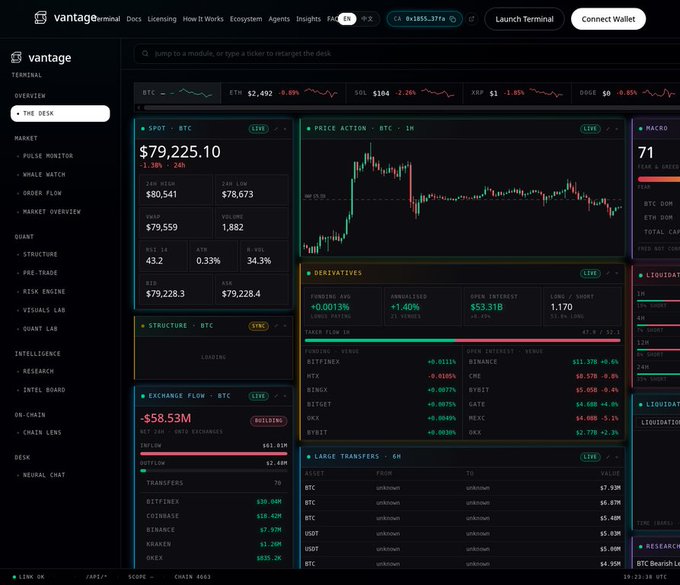Click the Taker Flow 1H green-red bar

[462, 341]
